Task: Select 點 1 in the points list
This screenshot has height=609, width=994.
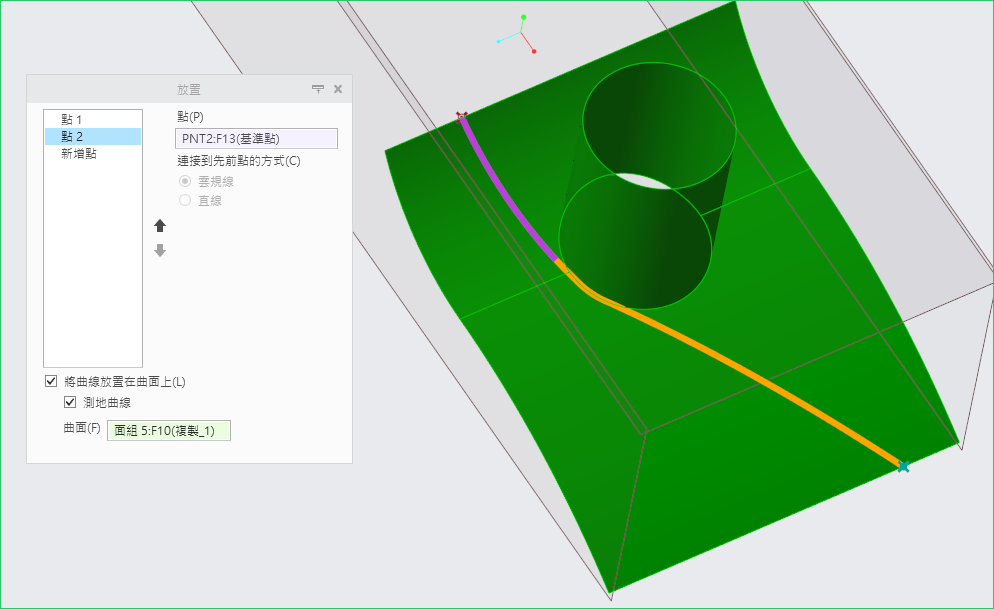Action: (72, 119)
